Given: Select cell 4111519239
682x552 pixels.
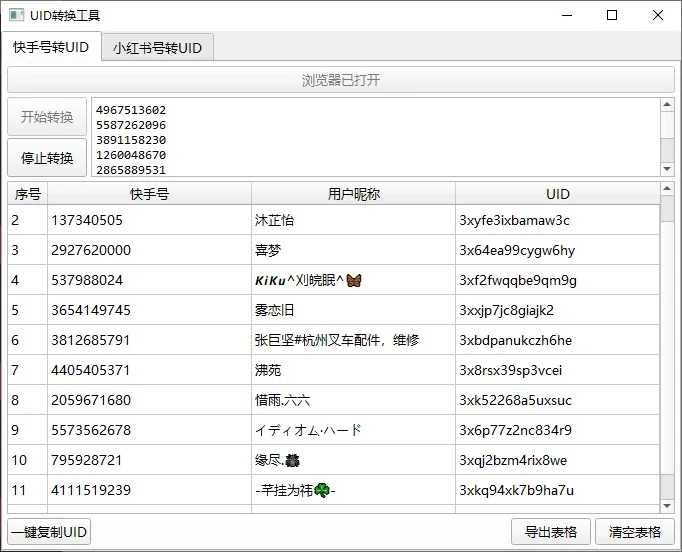Looking at the screenshot, I should pos(149,490).
